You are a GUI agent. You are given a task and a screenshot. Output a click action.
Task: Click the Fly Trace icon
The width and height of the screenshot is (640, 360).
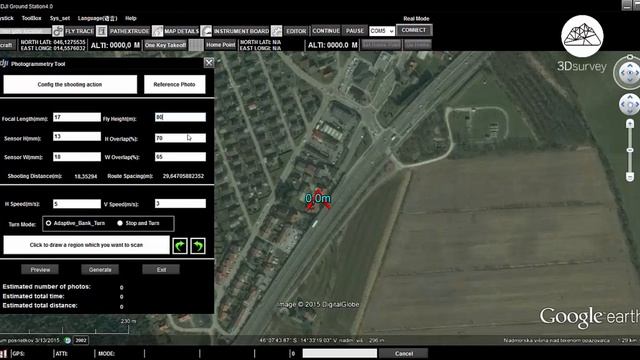[58, 31]
